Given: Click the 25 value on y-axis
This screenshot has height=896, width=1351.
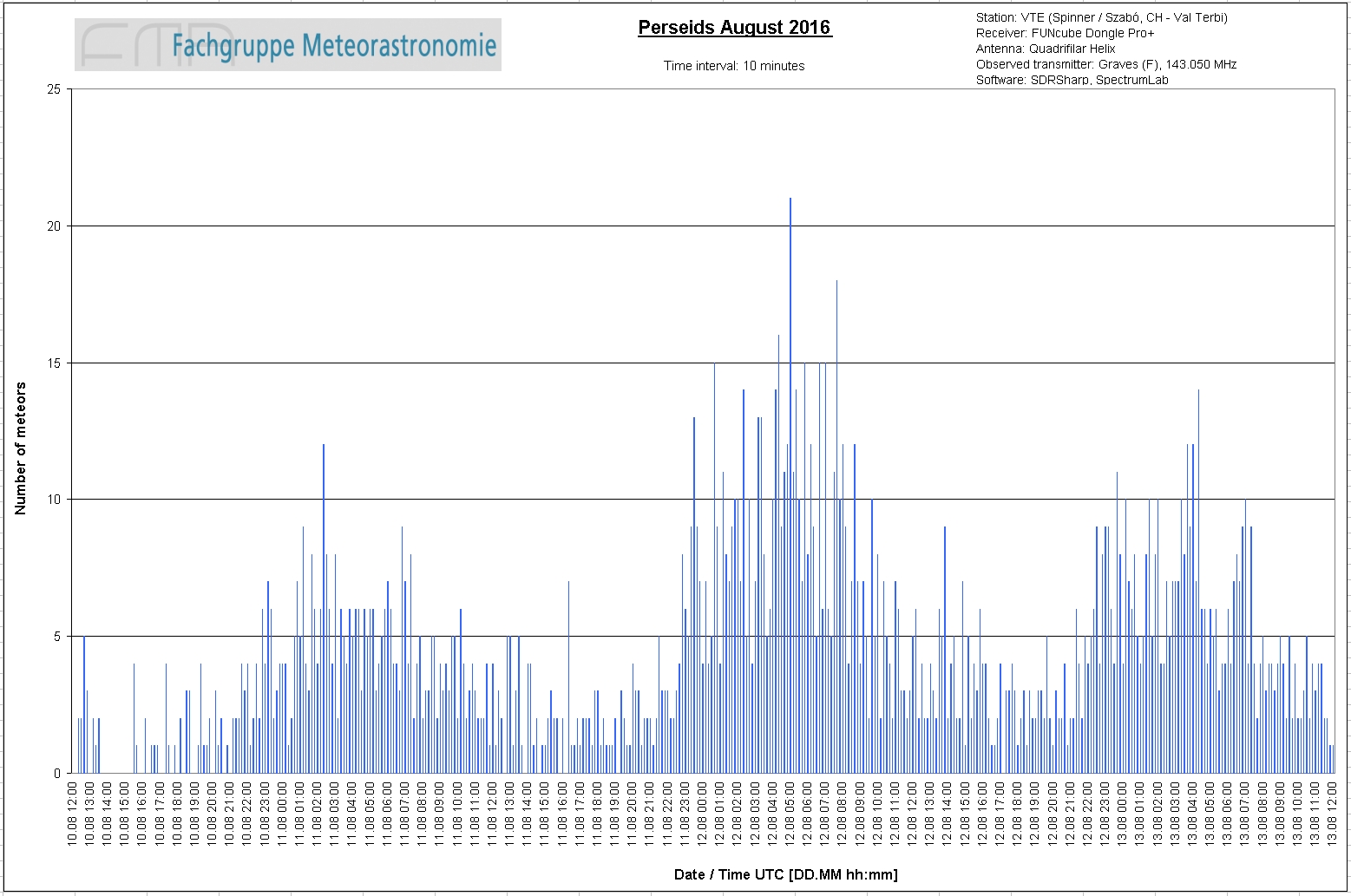Looking at the screenshot, I should click(x=54, y=89).
